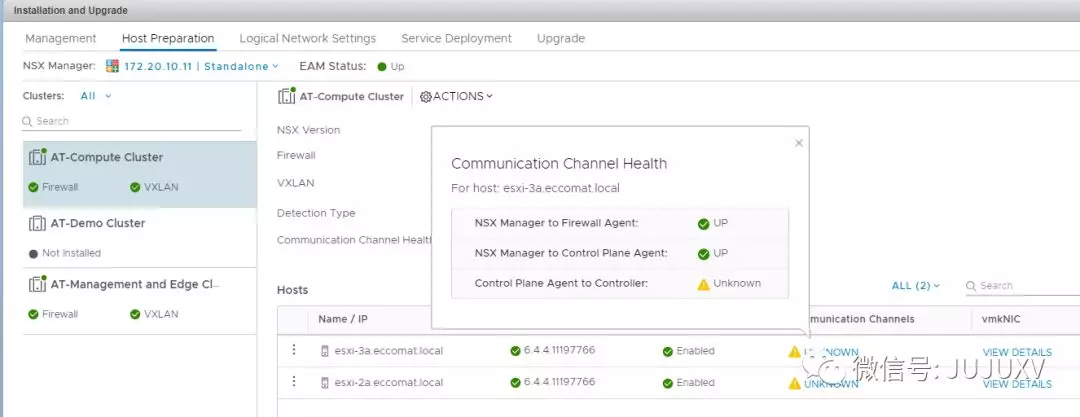Viewport: 1080px width, 417px height.
Task: Click host icon beside esxi-2a.eccomat.local
Action: coord(325,383)
